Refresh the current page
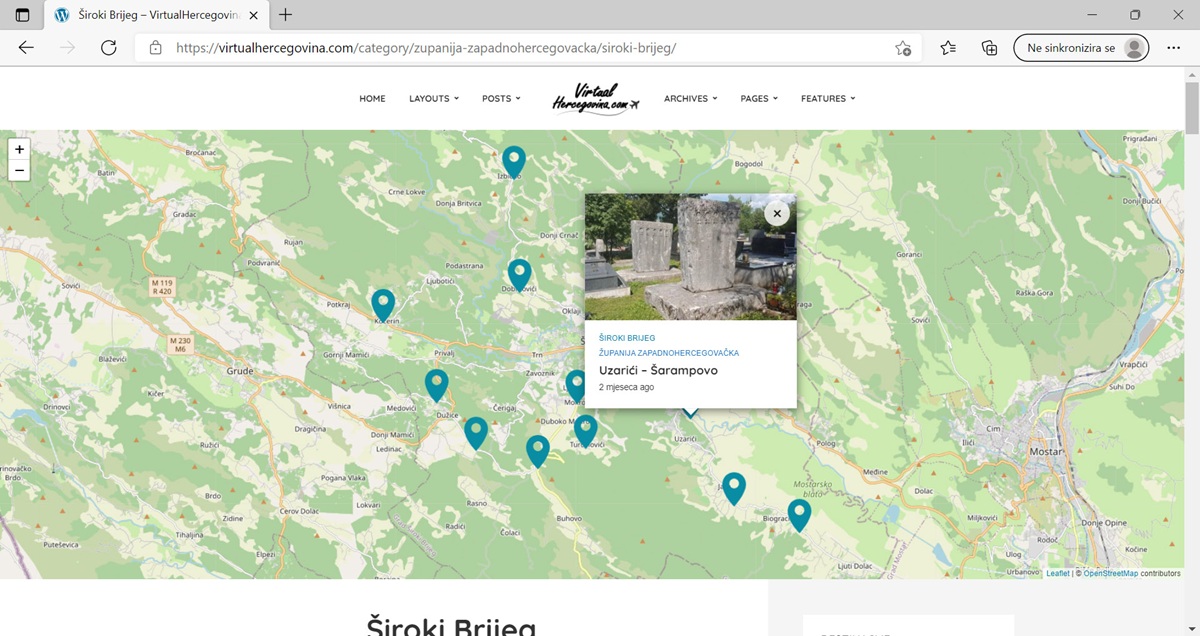 (x=109, y=48)
